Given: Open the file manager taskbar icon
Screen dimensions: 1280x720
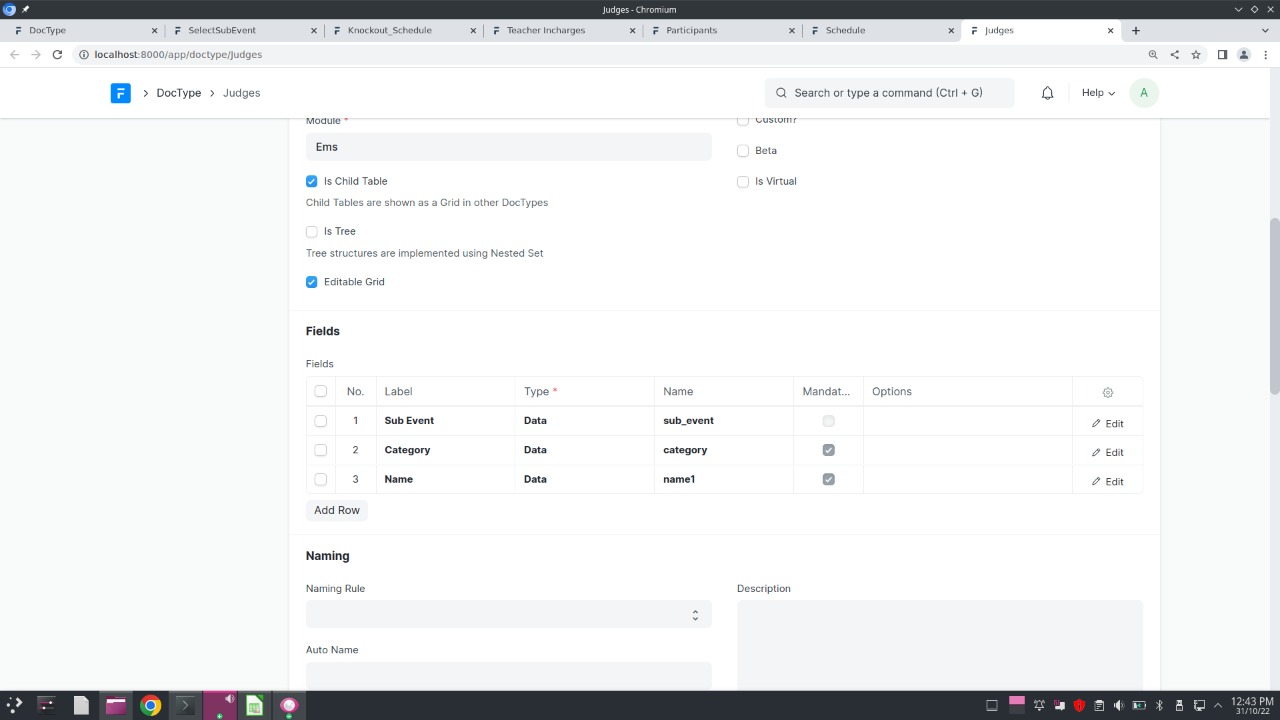Looking at the screenshot, I should pos(115,705).
